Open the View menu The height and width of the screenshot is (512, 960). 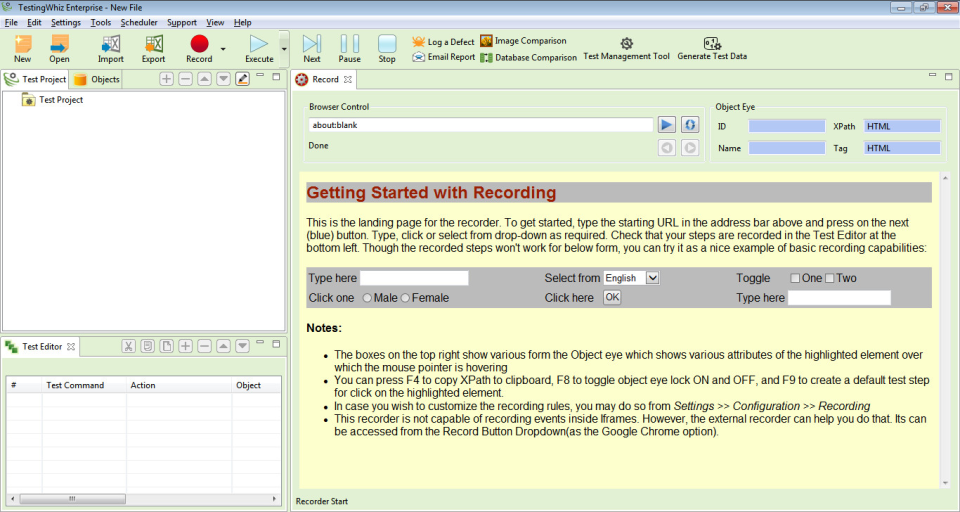click(215, 23)
